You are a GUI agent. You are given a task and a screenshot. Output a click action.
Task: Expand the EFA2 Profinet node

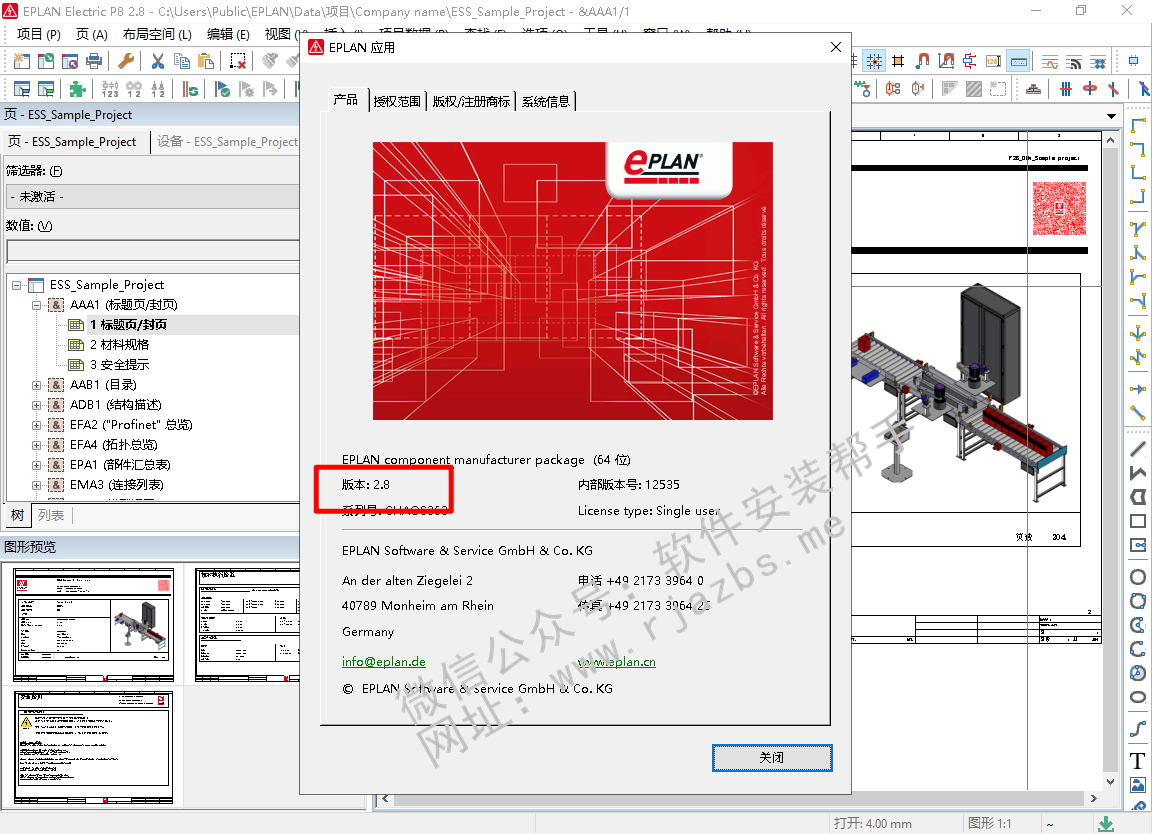[37, 425]
